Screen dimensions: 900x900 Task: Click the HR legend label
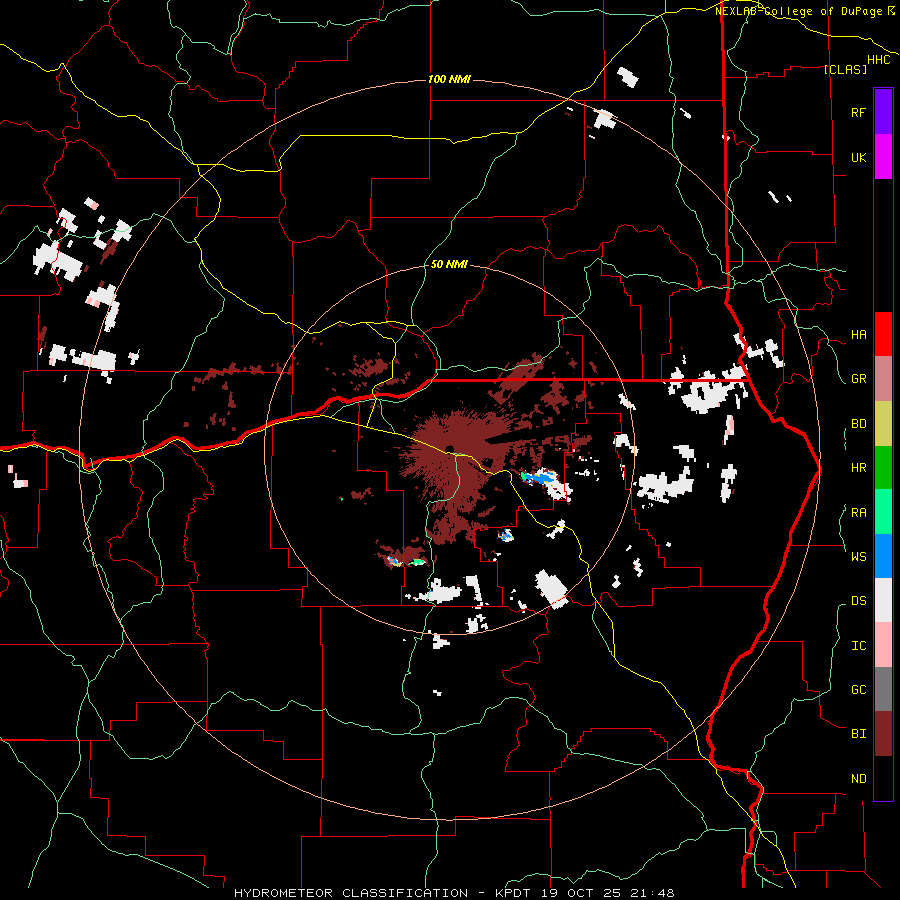[858, 468]
